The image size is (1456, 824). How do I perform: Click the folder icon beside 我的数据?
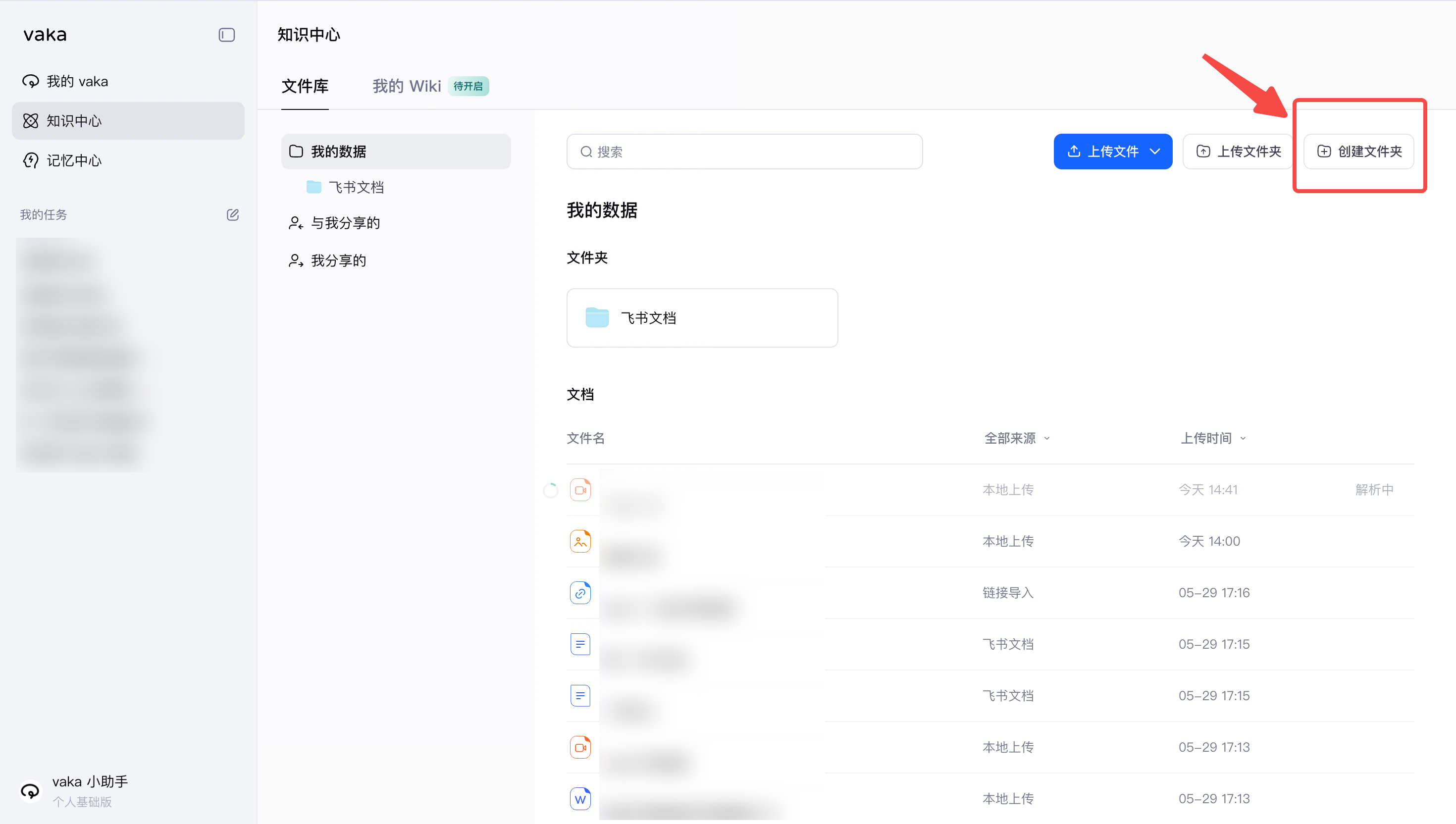[296, 151]
